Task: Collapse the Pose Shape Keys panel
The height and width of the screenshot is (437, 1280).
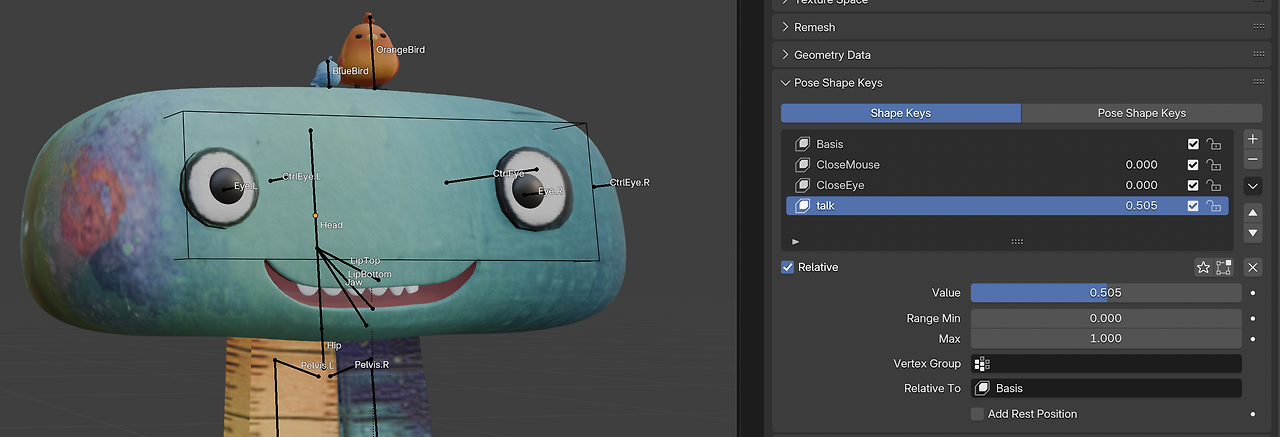Action: (x=837, y=83)
